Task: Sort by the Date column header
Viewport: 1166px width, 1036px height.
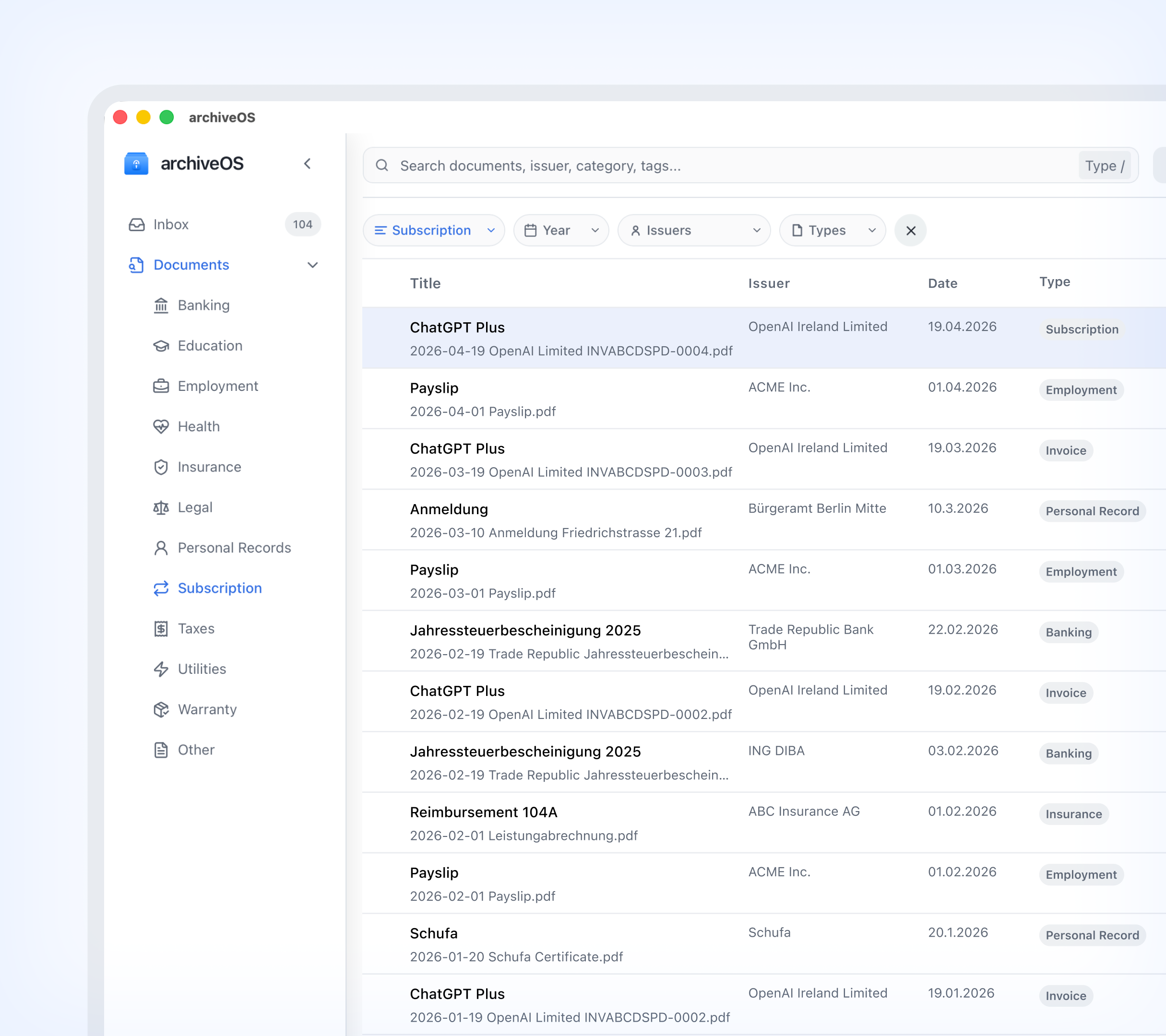Action: click(942, 283)
